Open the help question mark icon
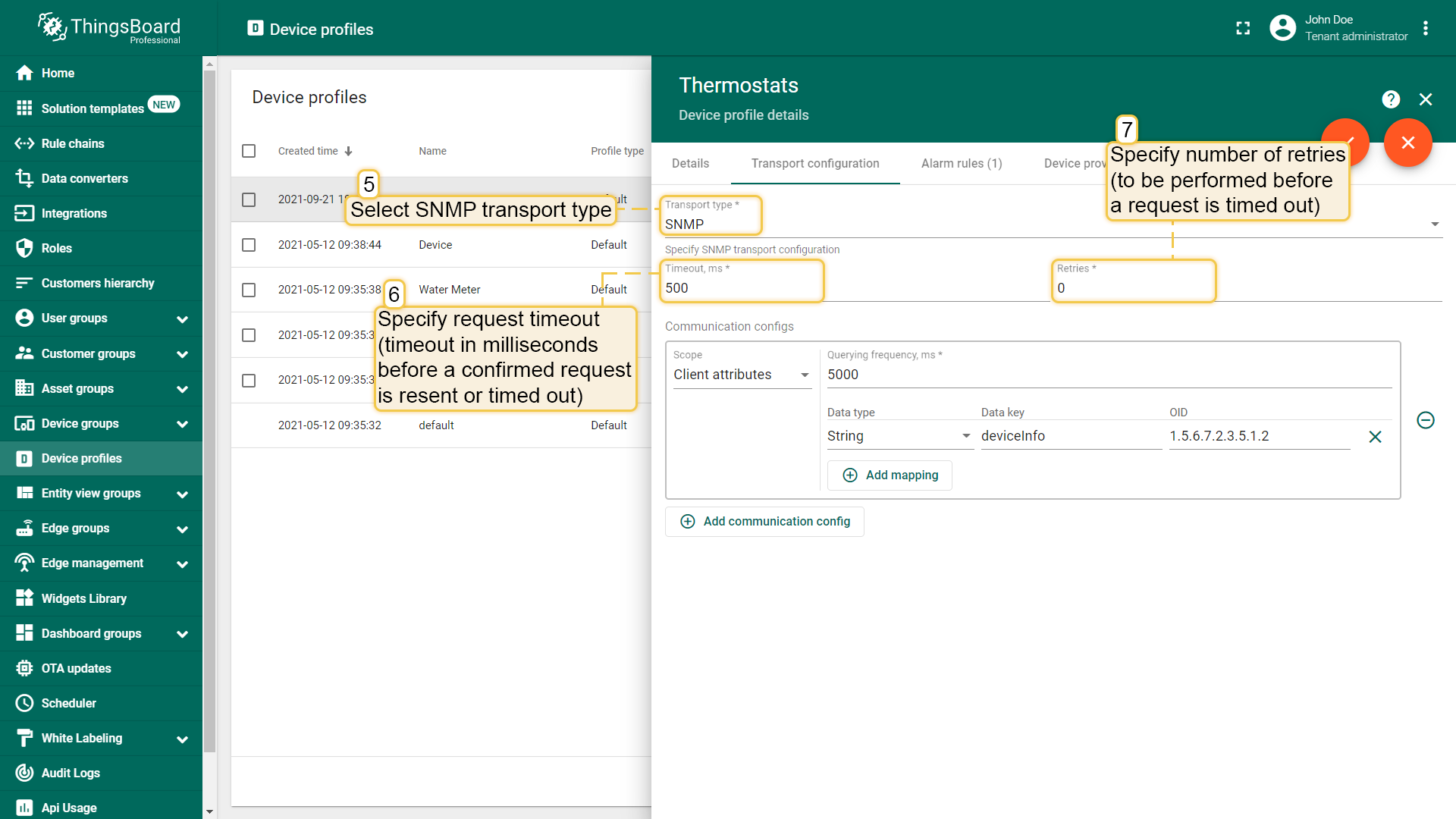This screenshot has width=1456, height=819. pos(1390,99)
